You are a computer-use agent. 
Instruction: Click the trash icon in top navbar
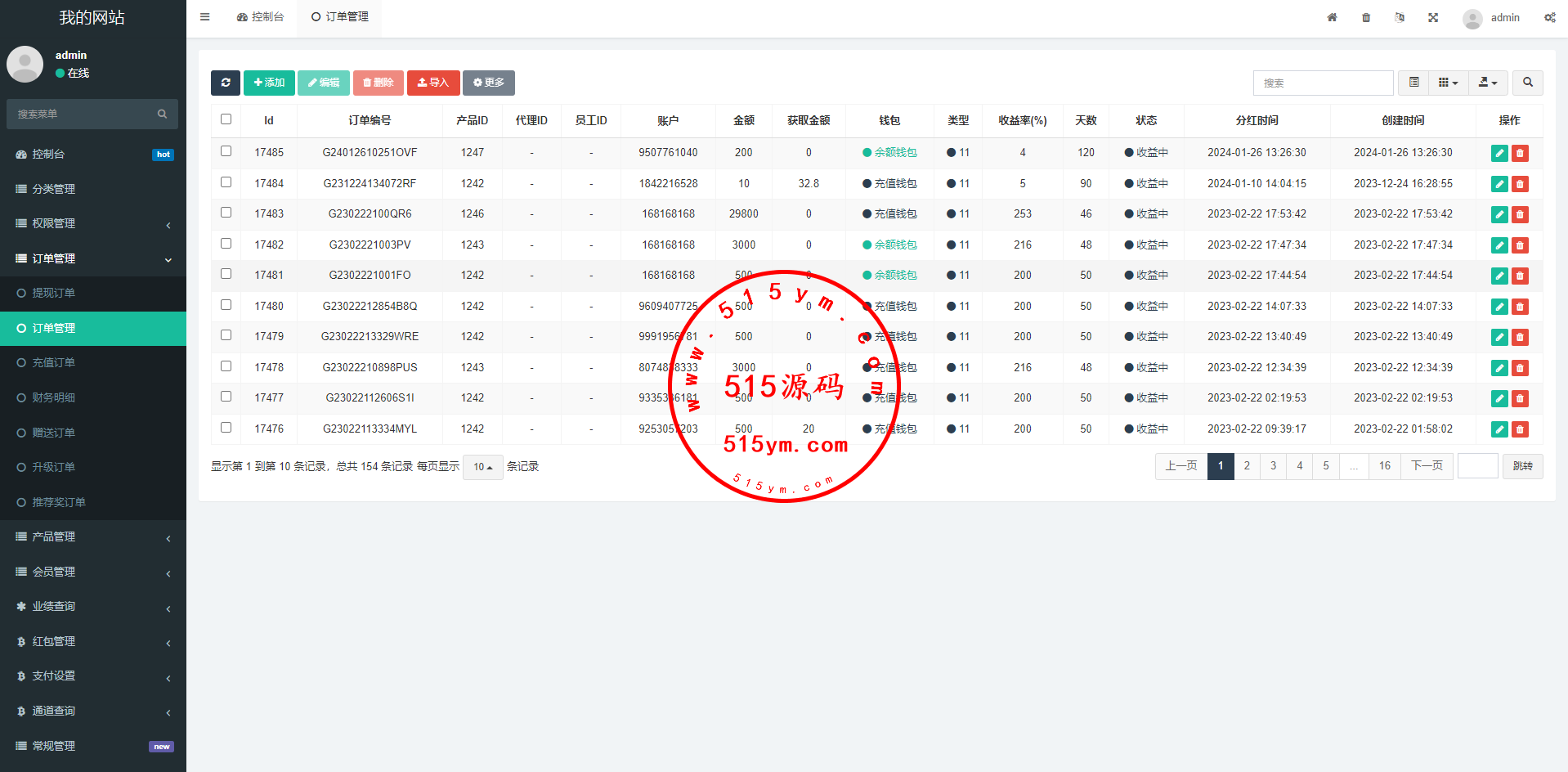[1366, 17]
